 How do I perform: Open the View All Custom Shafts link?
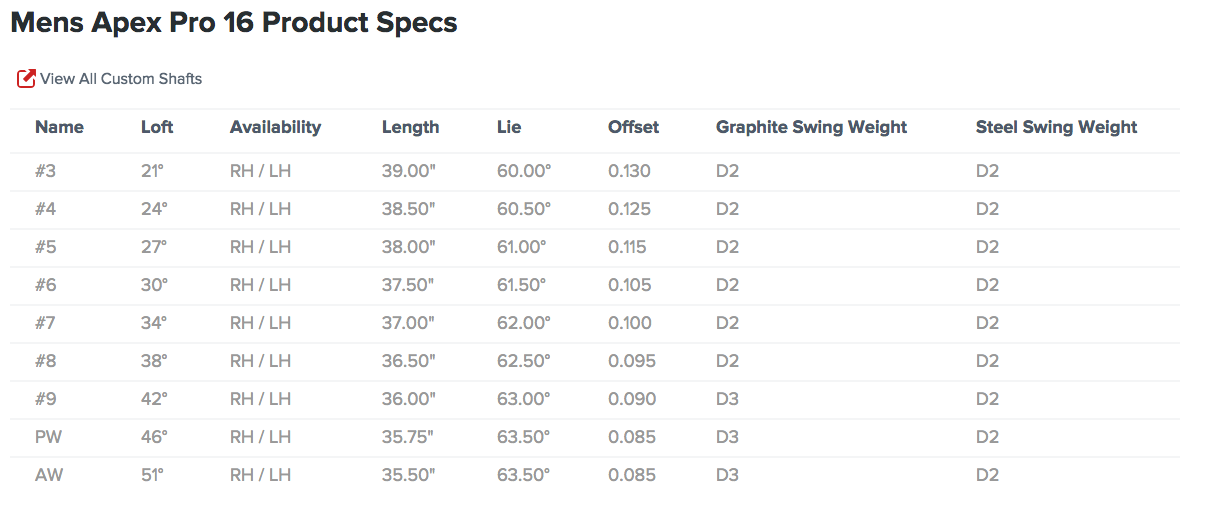coord(120,78)
